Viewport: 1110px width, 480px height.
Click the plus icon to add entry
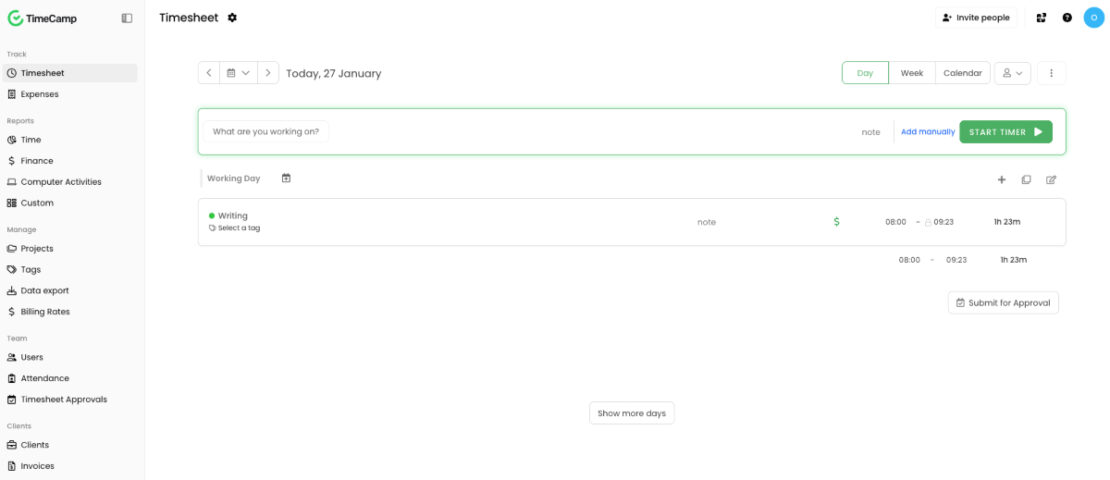1002,180
